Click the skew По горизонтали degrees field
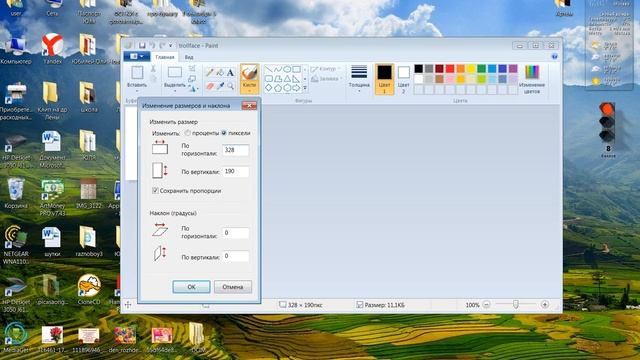Image resolution: width=640 pixels, height=360 pixels. pos(236,233)
